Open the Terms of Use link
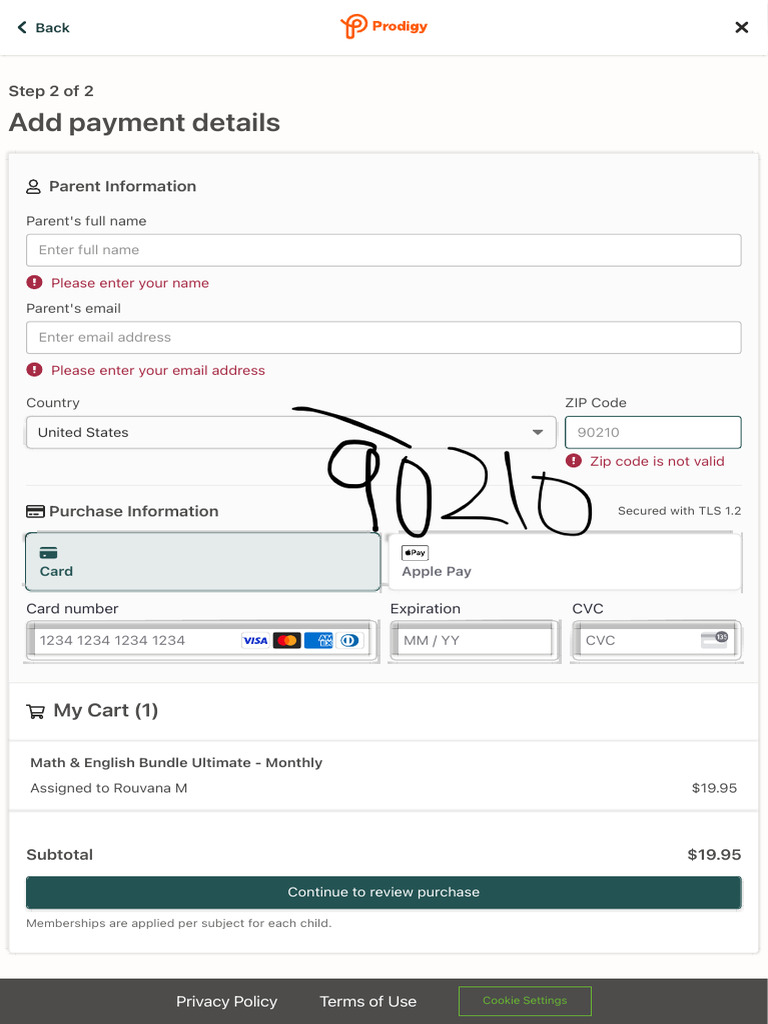 368,1001
